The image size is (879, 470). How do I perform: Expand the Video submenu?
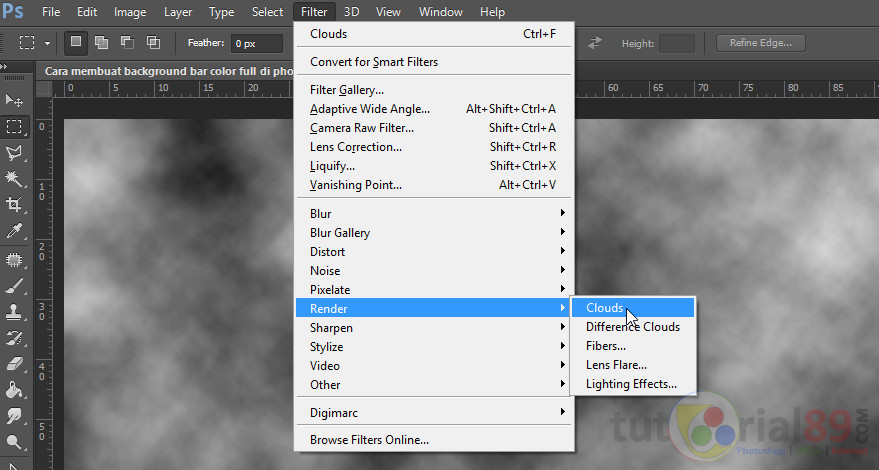point(433,366)
